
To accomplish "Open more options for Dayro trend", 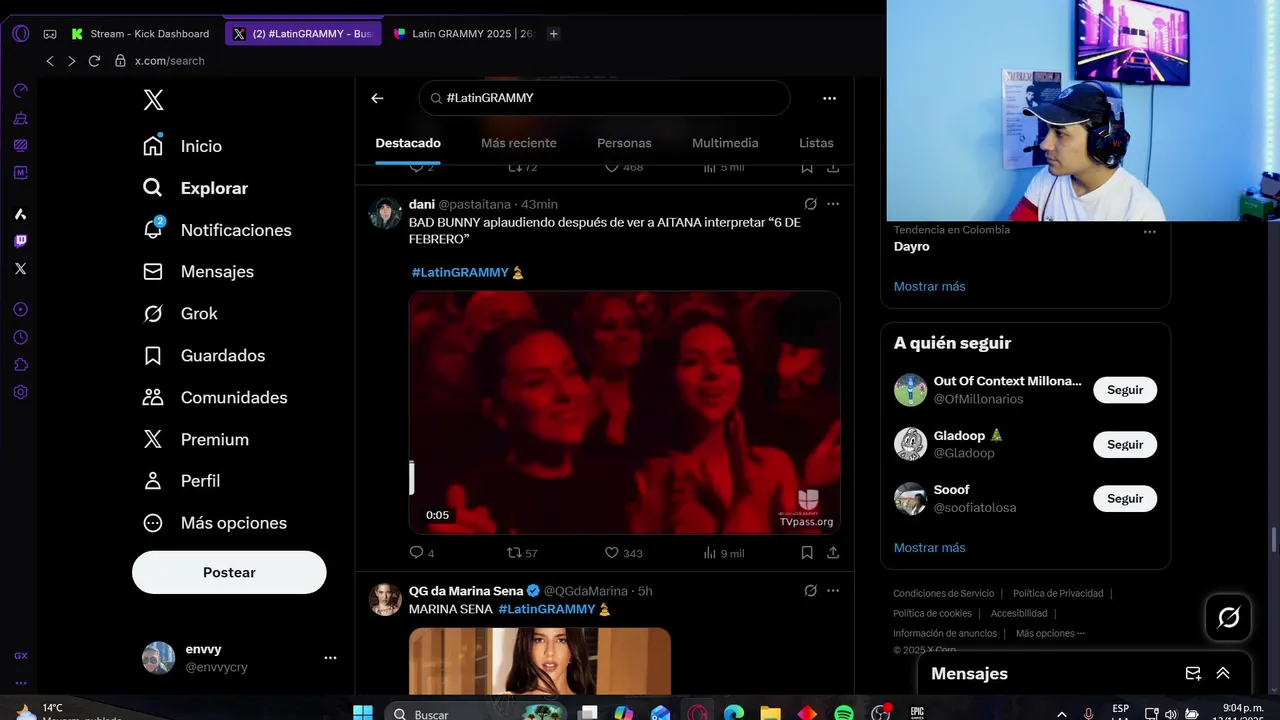I will pos(1149,231).
